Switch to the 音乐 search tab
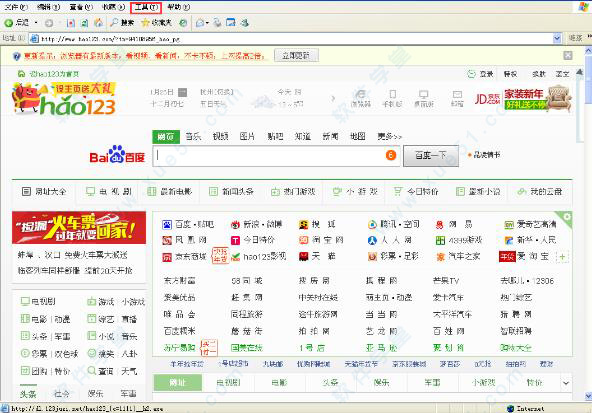 [x=193, y=136]
